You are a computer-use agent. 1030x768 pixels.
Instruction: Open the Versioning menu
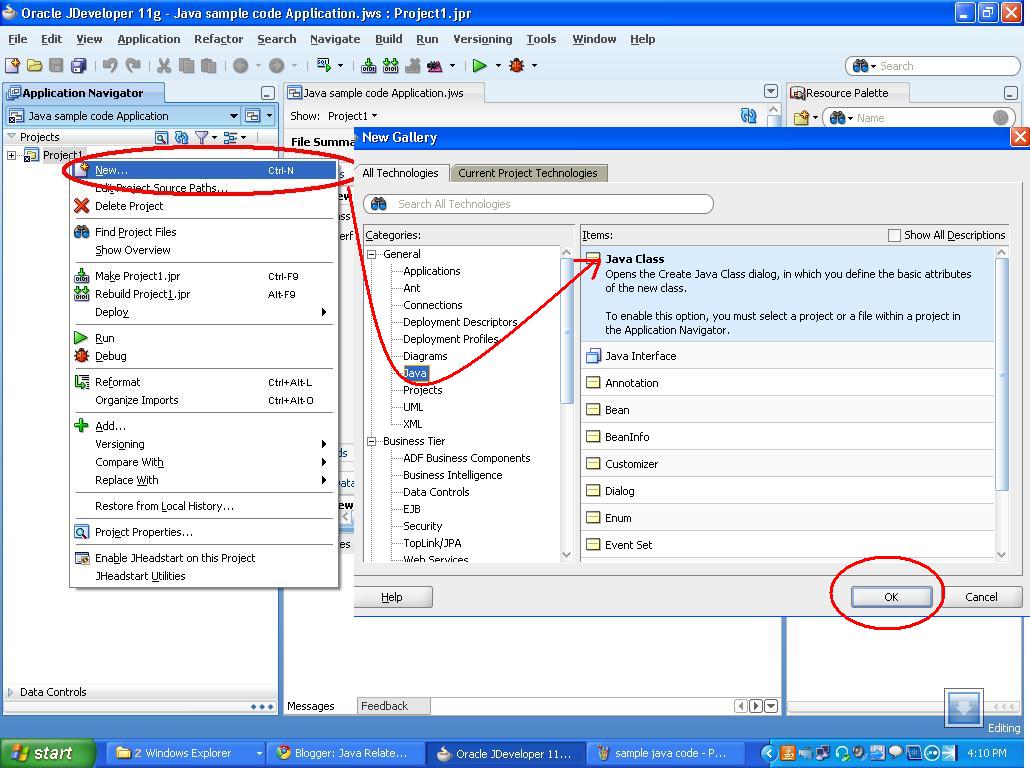[x=483, y=39]
